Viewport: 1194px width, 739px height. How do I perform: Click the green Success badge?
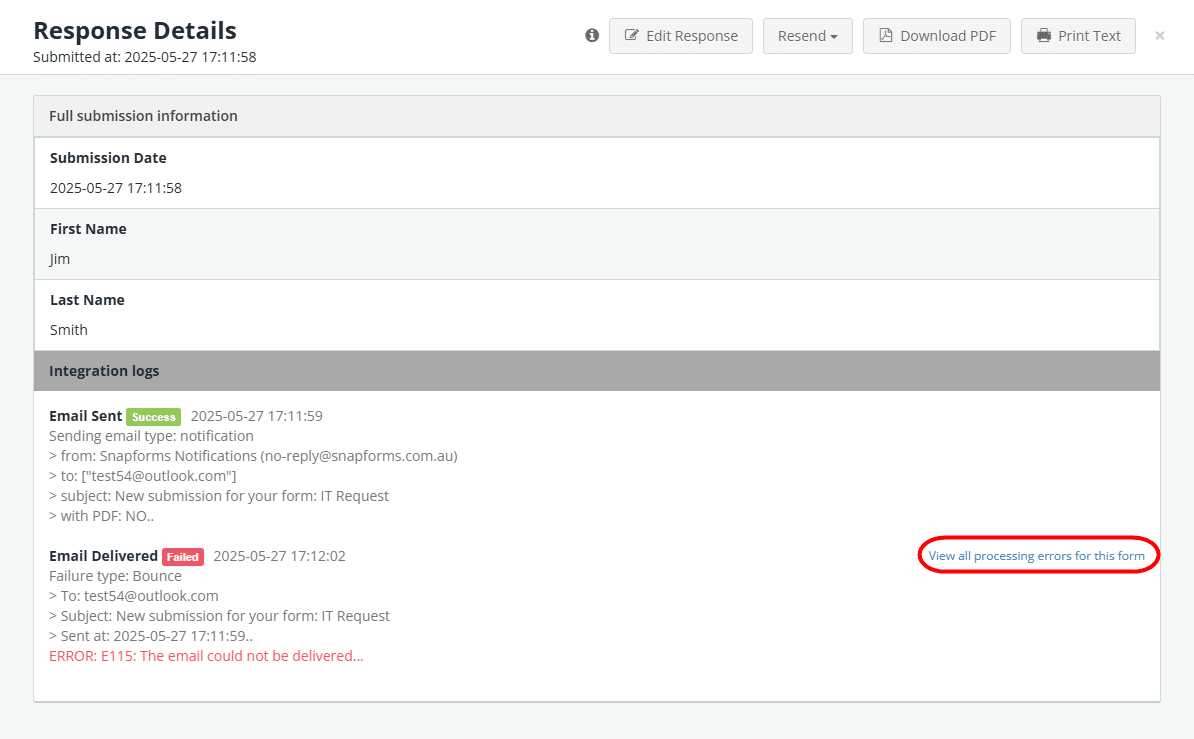pyautogui.click(x=154, y=417)
